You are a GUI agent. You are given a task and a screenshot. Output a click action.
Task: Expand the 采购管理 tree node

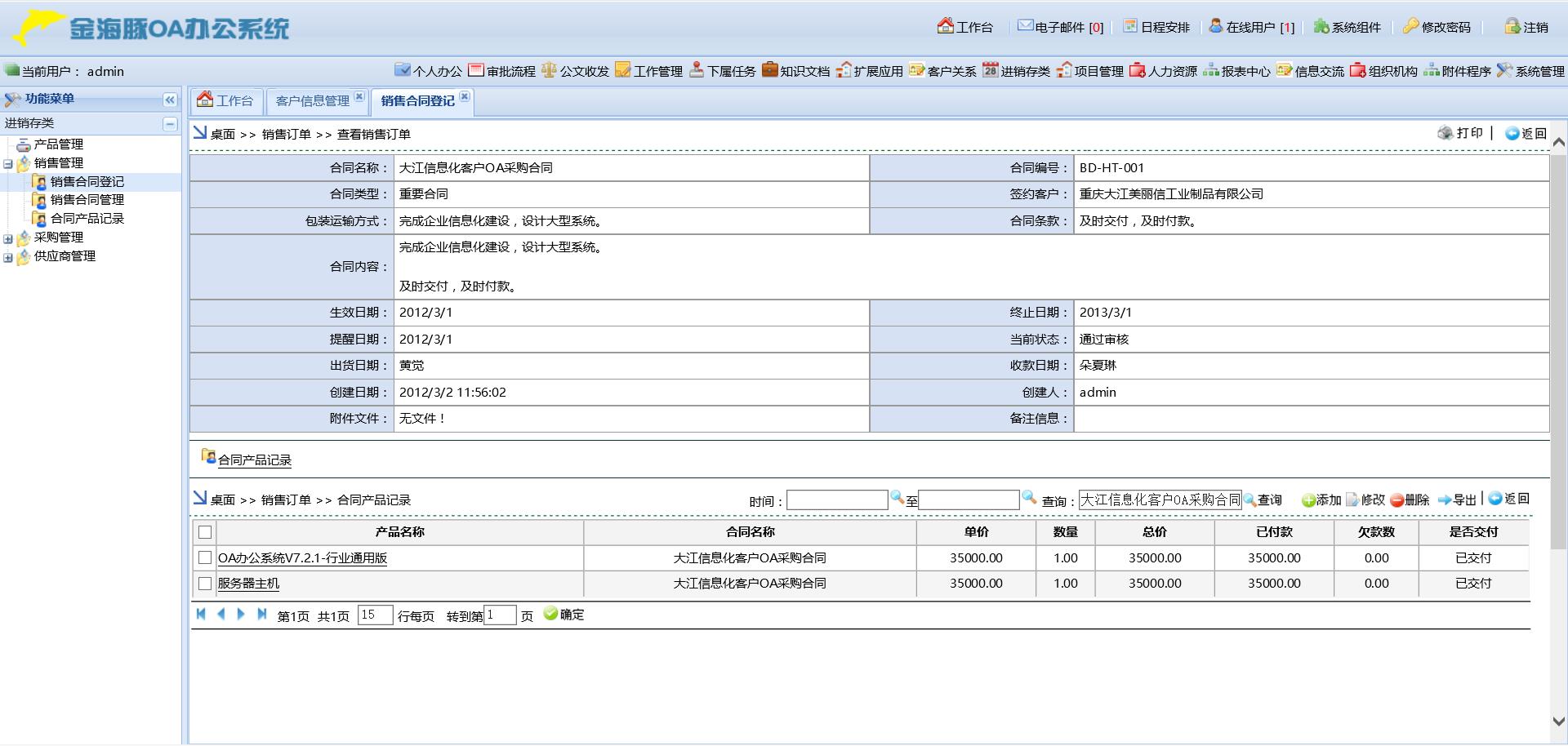click(x=8, y=239)
